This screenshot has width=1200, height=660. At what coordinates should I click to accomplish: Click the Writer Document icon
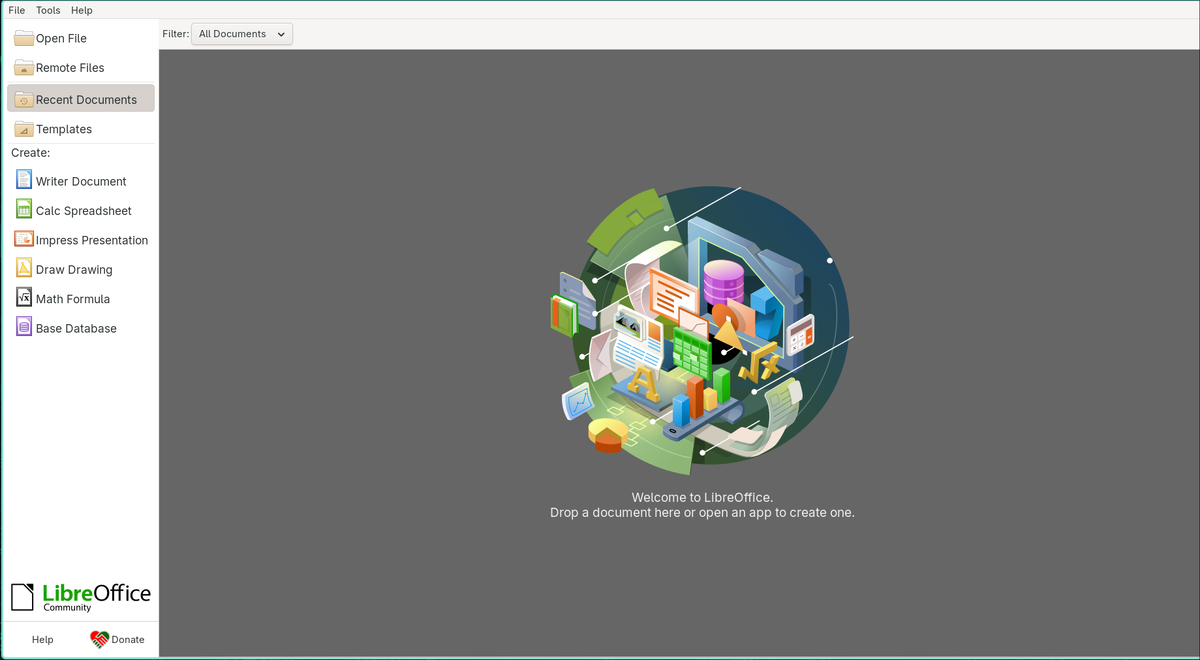tap(24, 180)
